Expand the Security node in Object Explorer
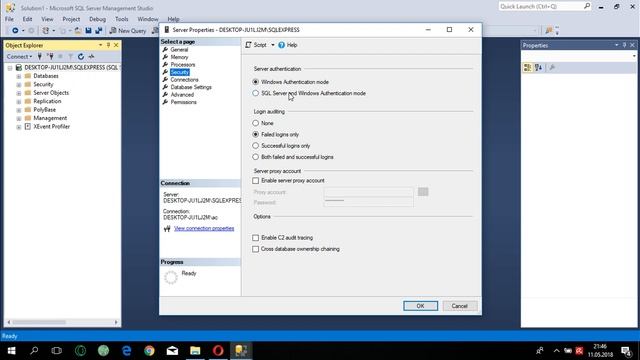Viewport: 640px width, 360px height. pyautogui.click(x=19, y=84)
